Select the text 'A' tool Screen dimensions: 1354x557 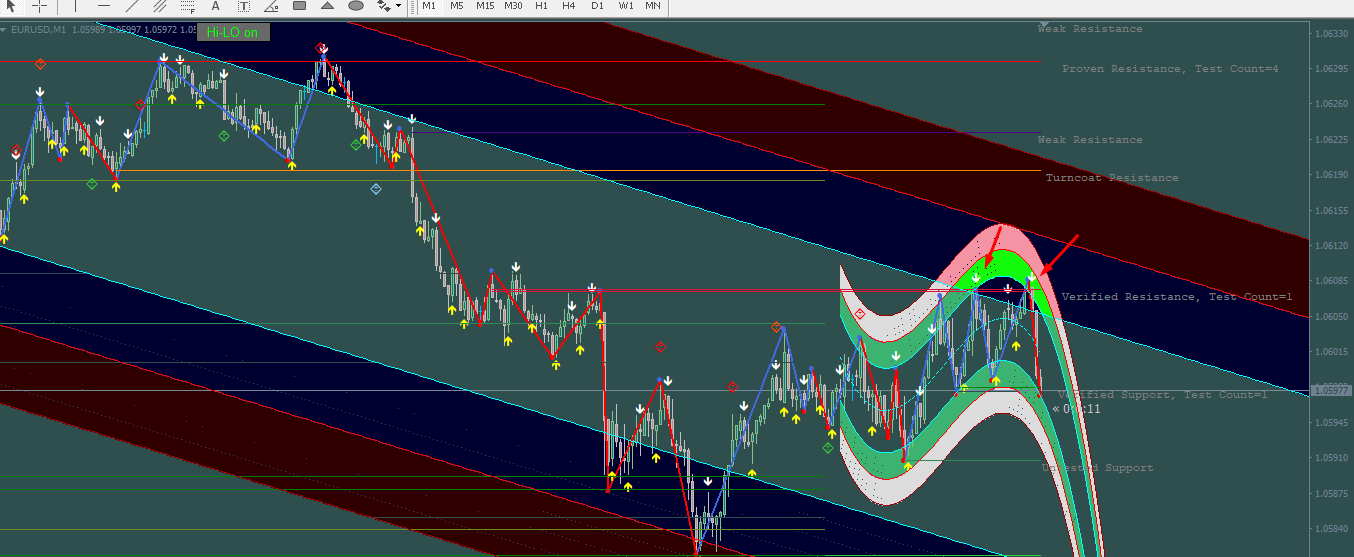(215, 6)
